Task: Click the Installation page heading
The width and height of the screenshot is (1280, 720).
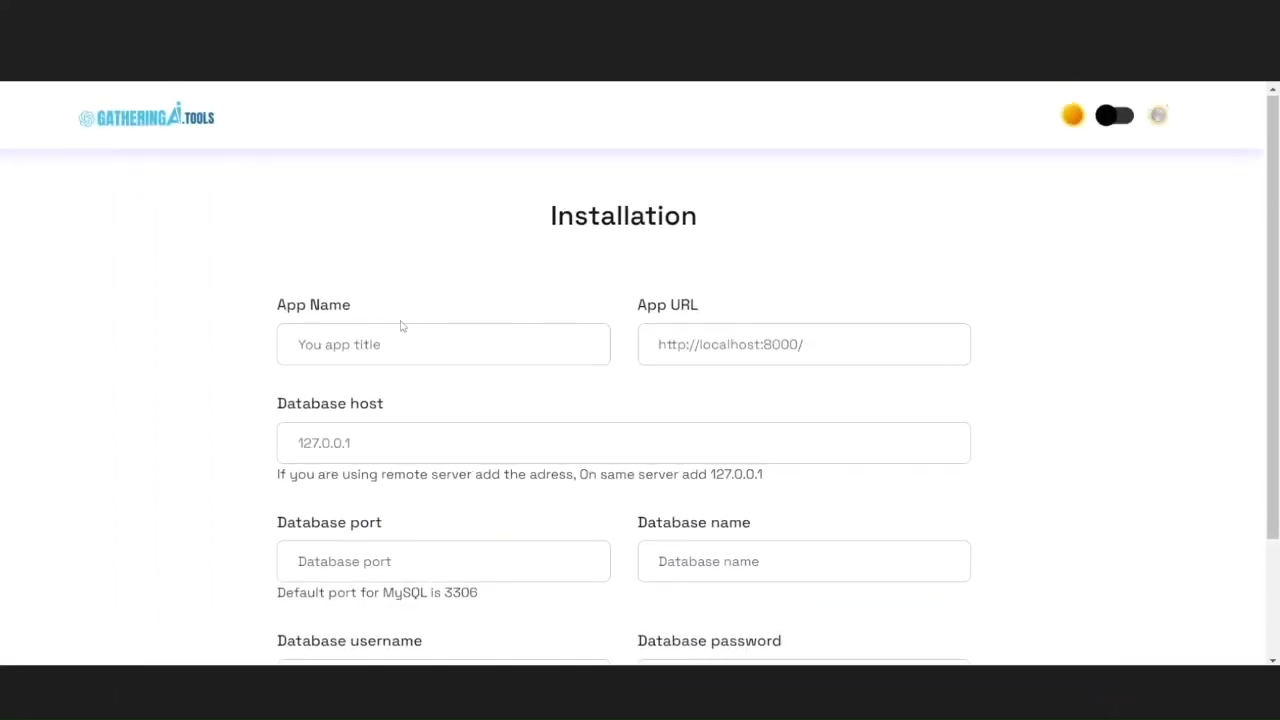Action: (x=623, y=216)
